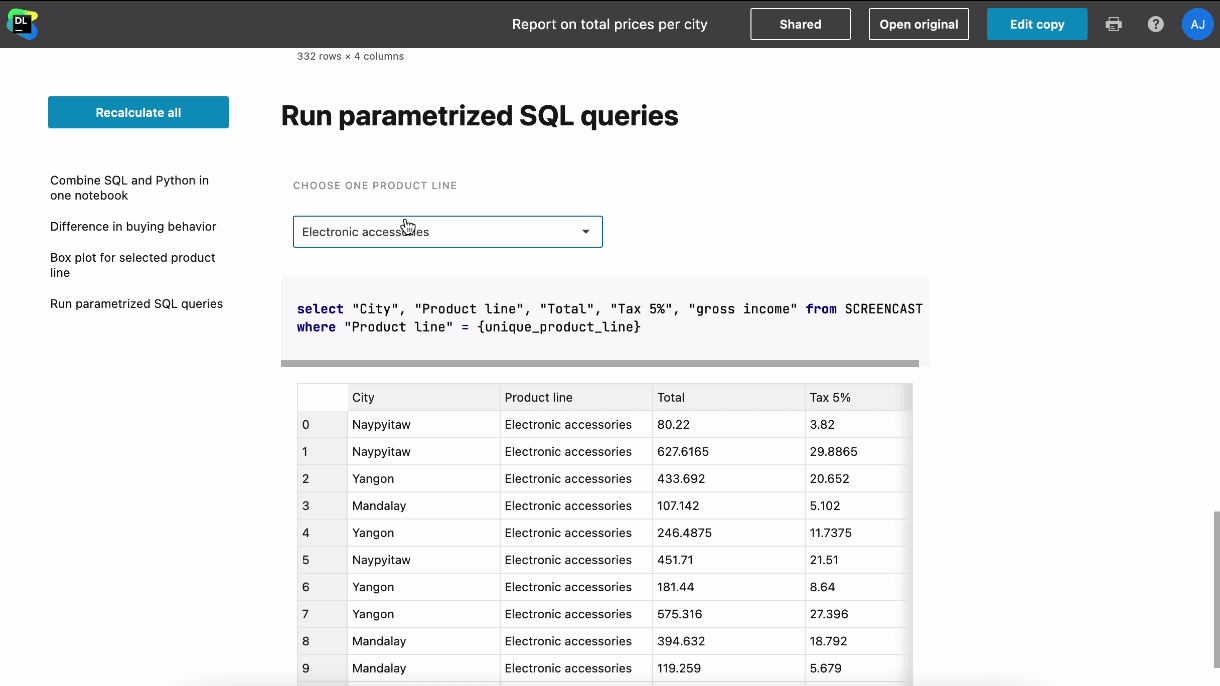Click the report title "Report on total prices per city"

[610, 24]
